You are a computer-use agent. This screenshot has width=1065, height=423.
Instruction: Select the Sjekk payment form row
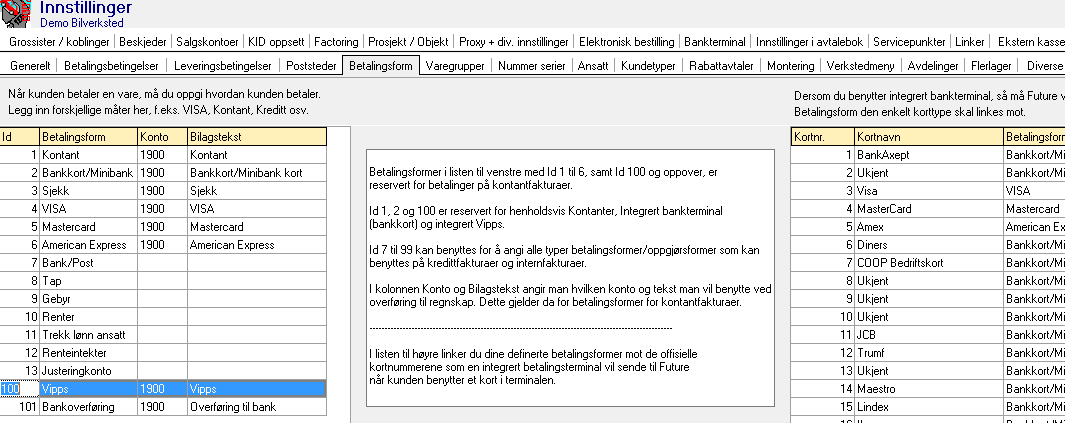tap(163, 191)
